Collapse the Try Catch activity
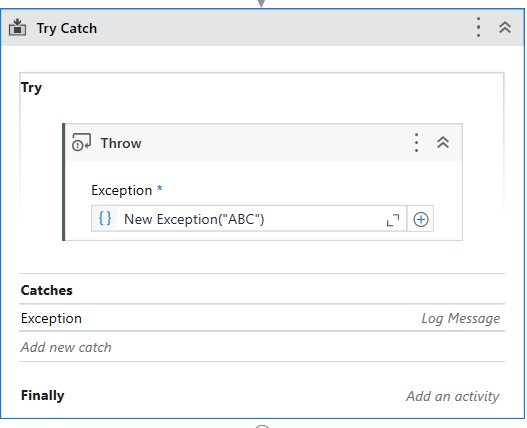The height and width of the screenshot is (428, 527). 505,28
